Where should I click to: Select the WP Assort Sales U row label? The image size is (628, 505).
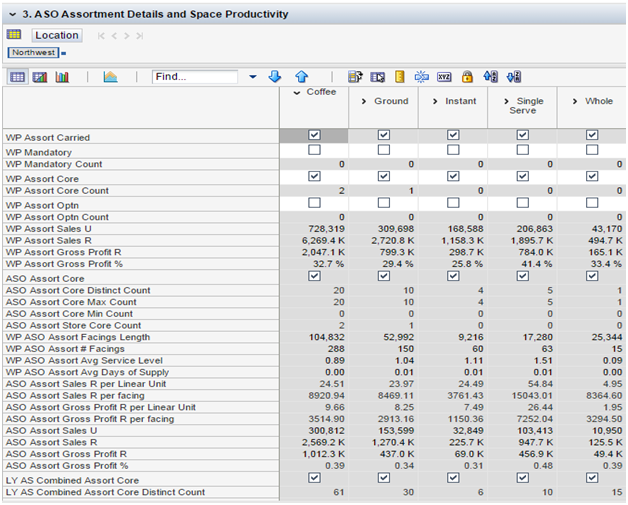[48, 229]
